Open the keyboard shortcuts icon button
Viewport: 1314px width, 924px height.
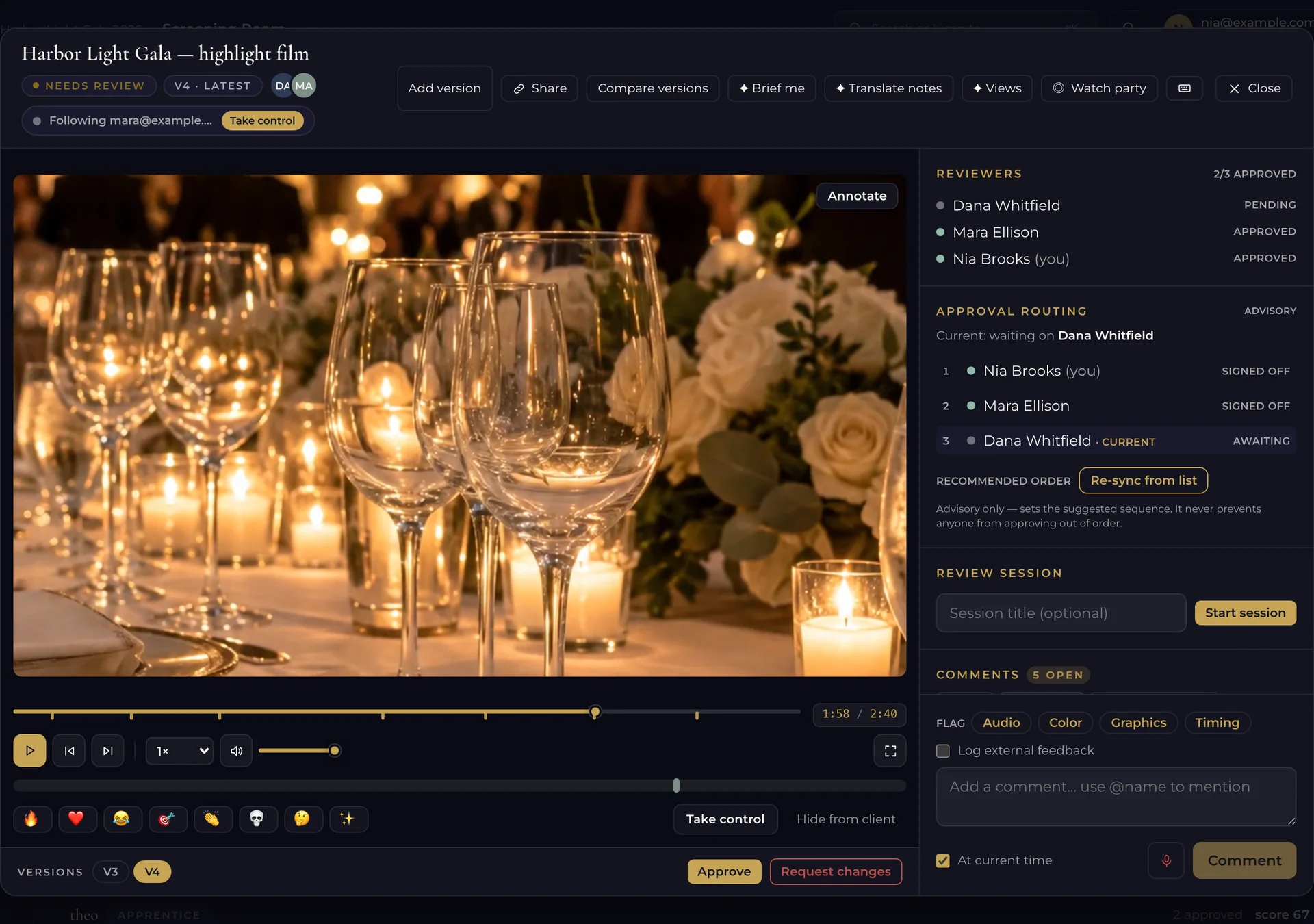pos(1185,88)
